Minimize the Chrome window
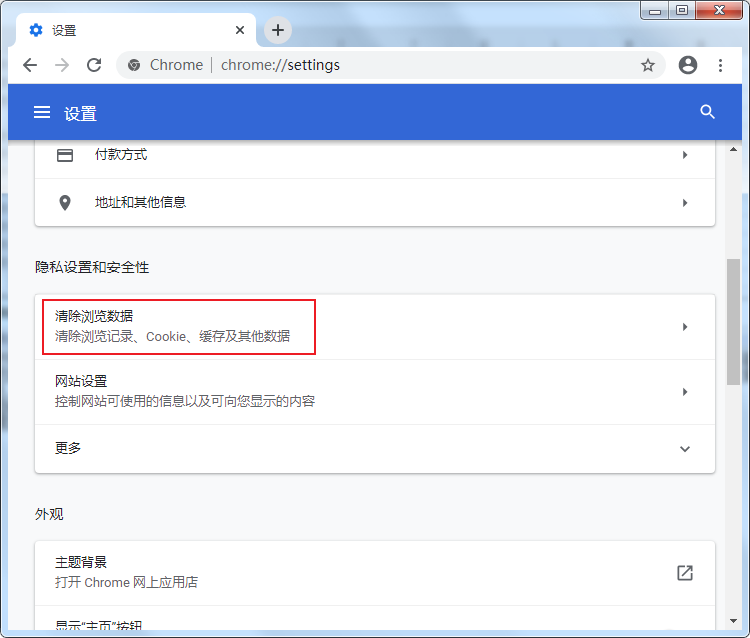The height and width of the screenshot is (638, 750). (655, 11)
